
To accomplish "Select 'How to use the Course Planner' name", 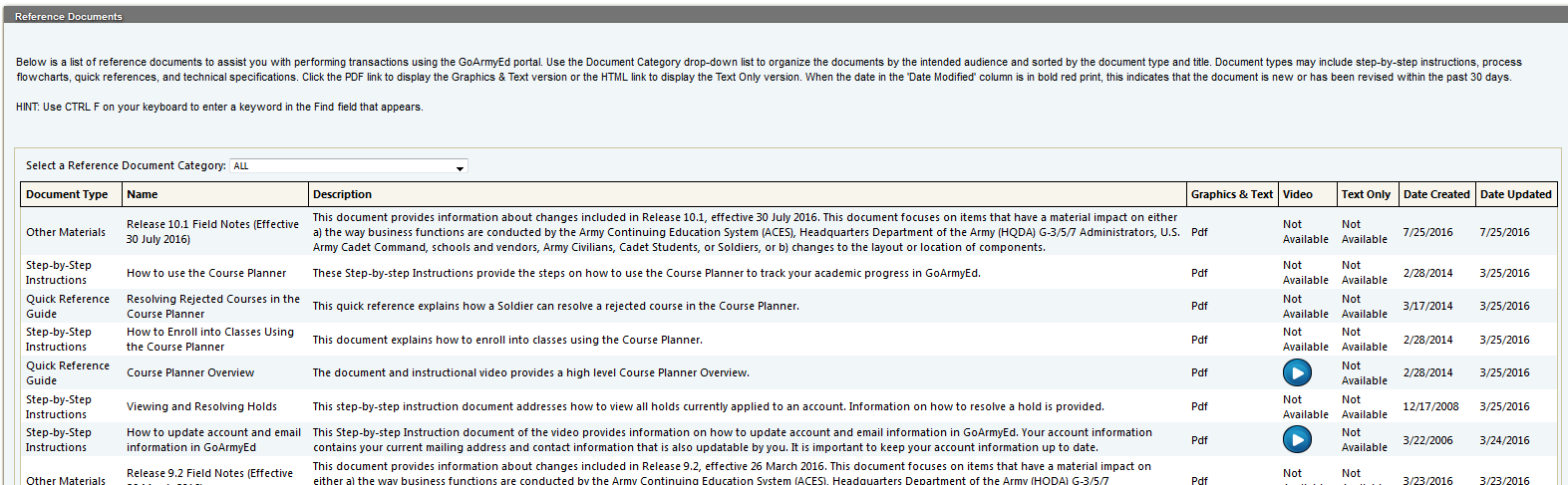I will pyautogui.click(x=206, y=273).
